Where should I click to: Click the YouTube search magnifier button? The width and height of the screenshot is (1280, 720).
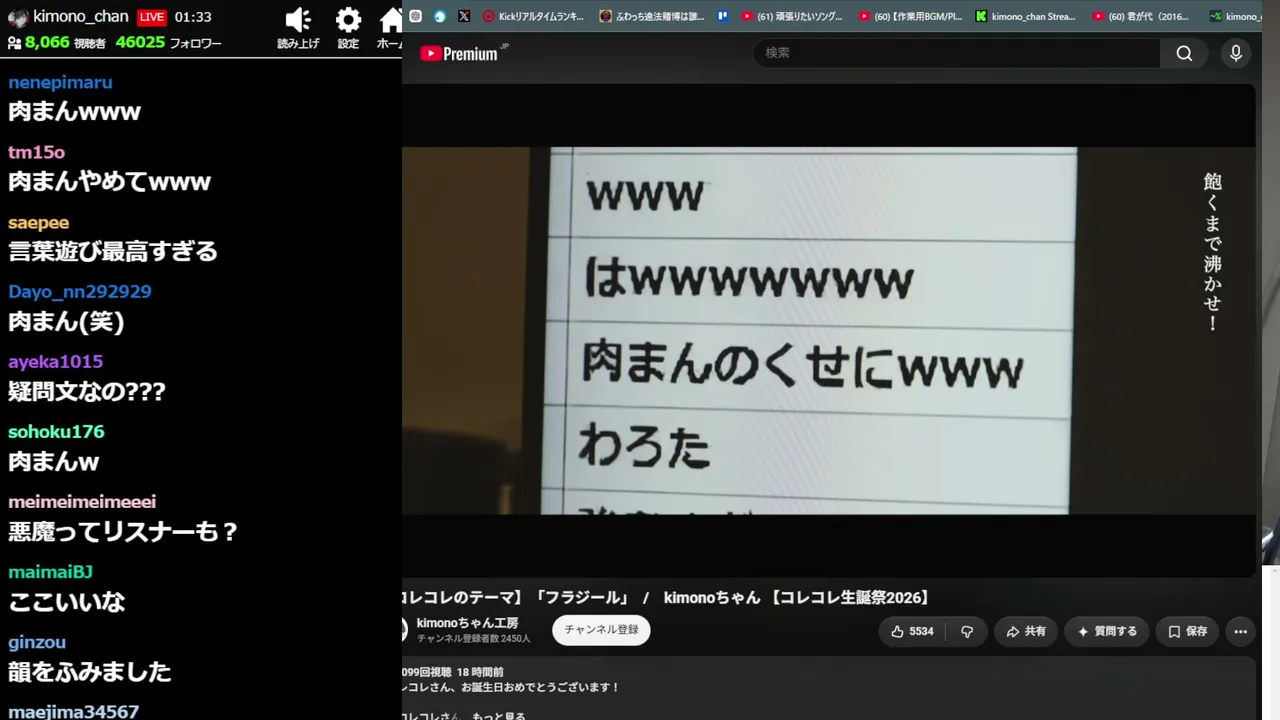pyautogui.click(x=1184, y=53)
